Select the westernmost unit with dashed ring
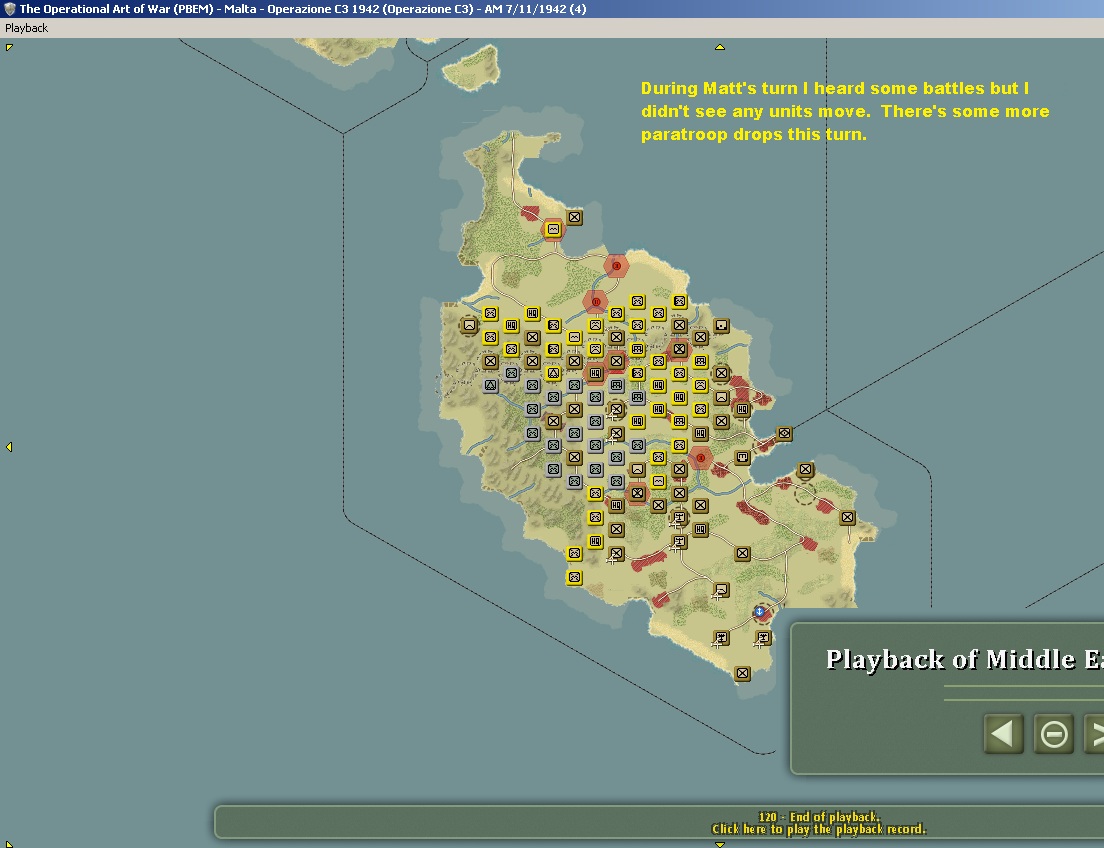1104x848 pixels. click(x=469, y=325)
